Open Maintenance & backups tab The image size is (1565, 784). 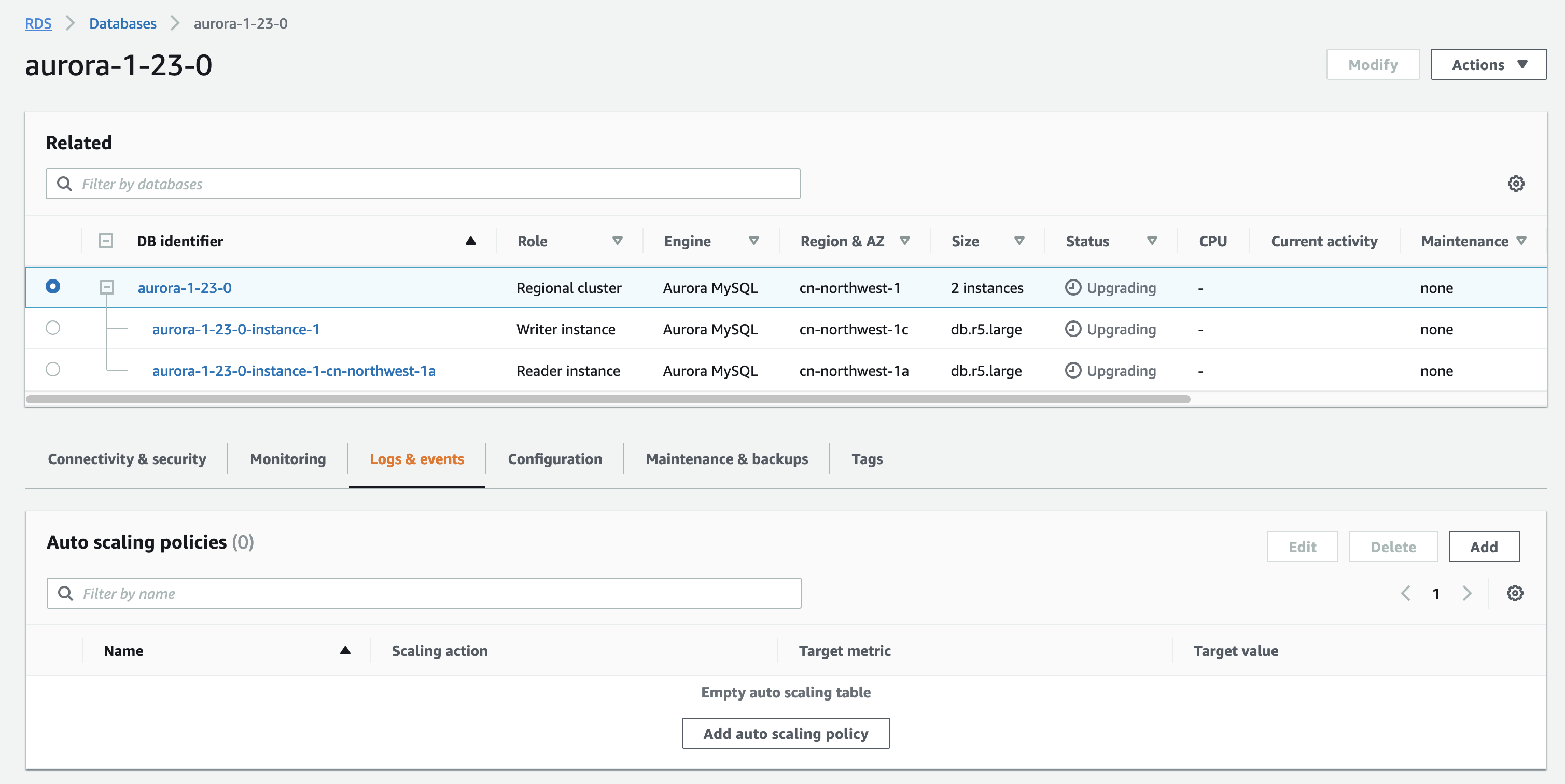click(726, 458)
